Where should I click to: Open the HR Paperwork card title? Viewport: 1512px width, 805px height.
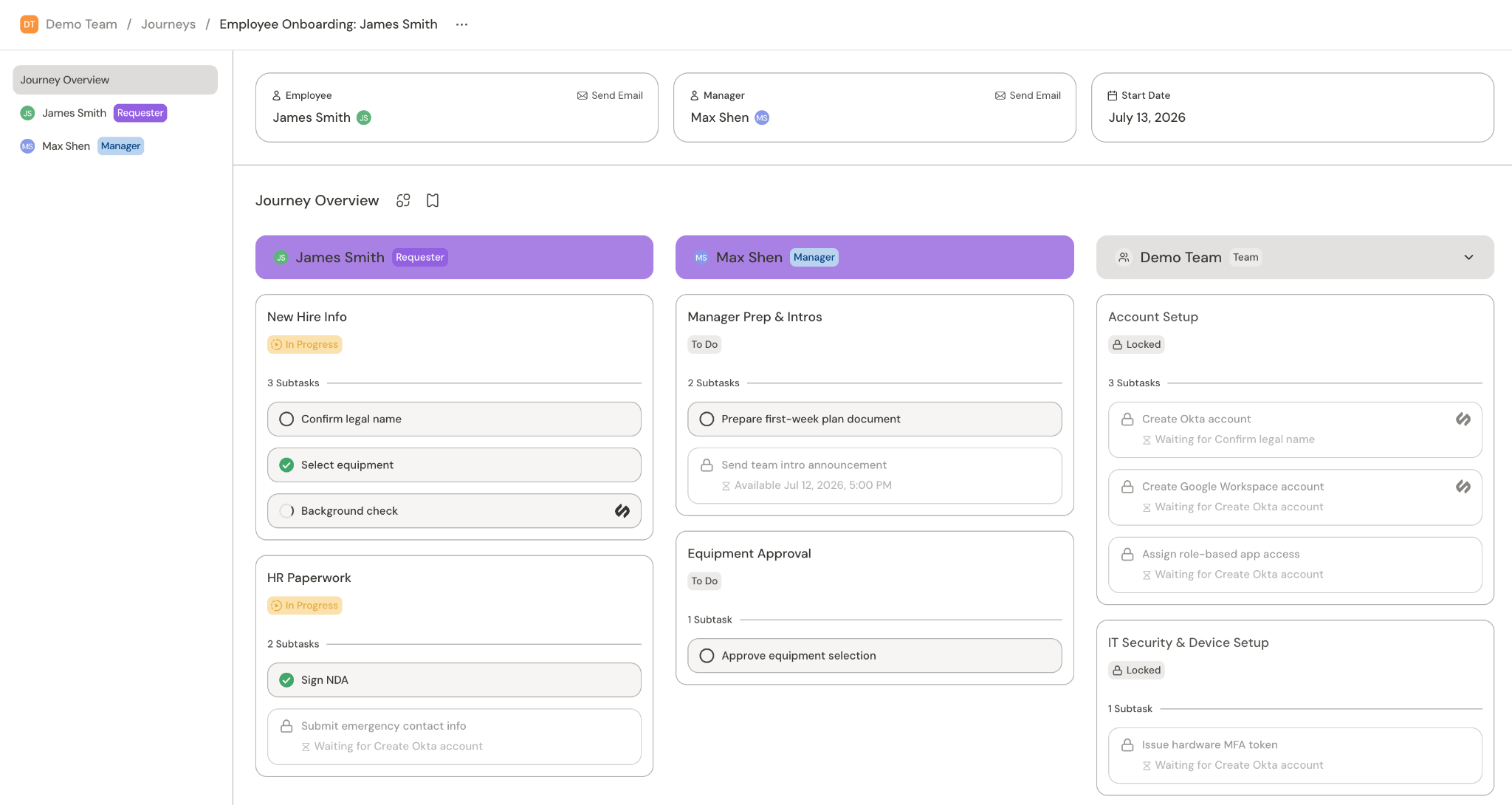309,578
